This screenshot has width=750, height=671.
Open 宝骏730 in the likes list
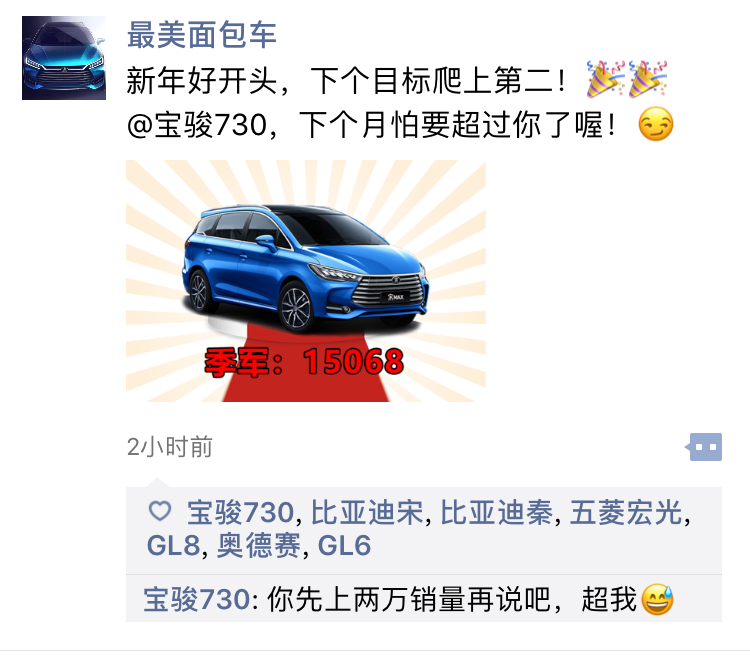click(x=240, y=513)
